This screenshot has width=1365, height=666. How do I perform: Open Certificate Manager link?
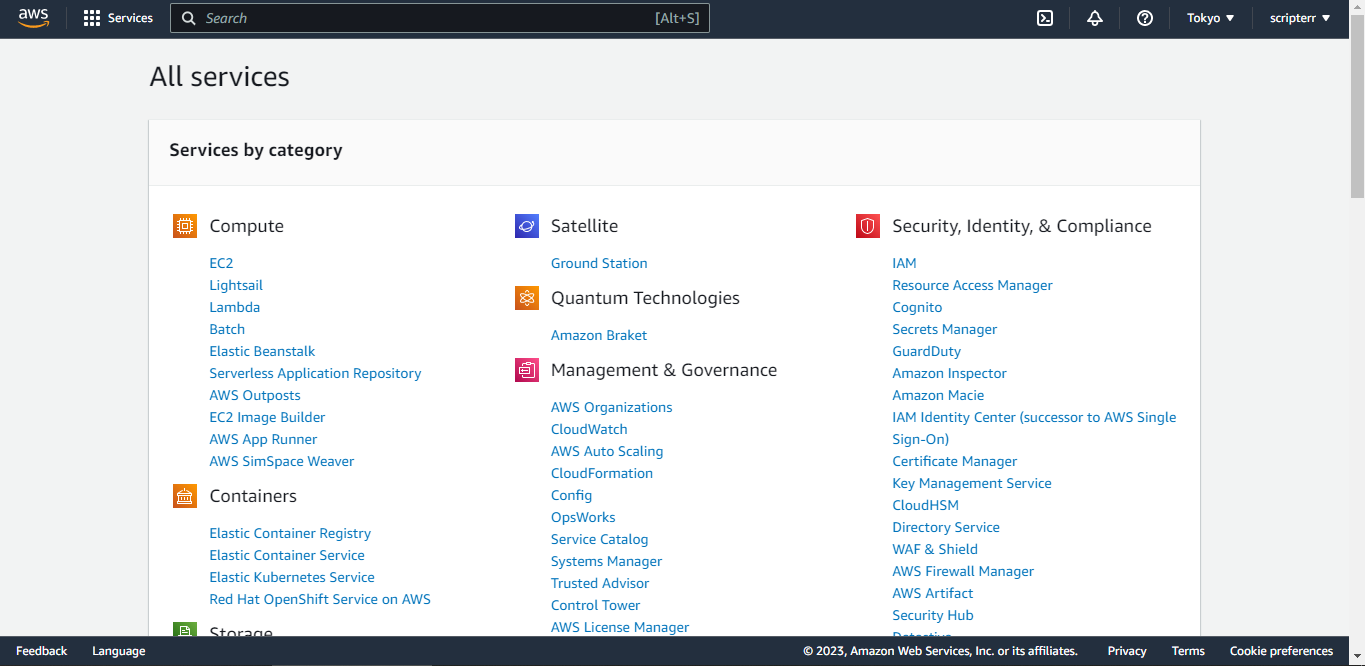click(x=955, y=461)
